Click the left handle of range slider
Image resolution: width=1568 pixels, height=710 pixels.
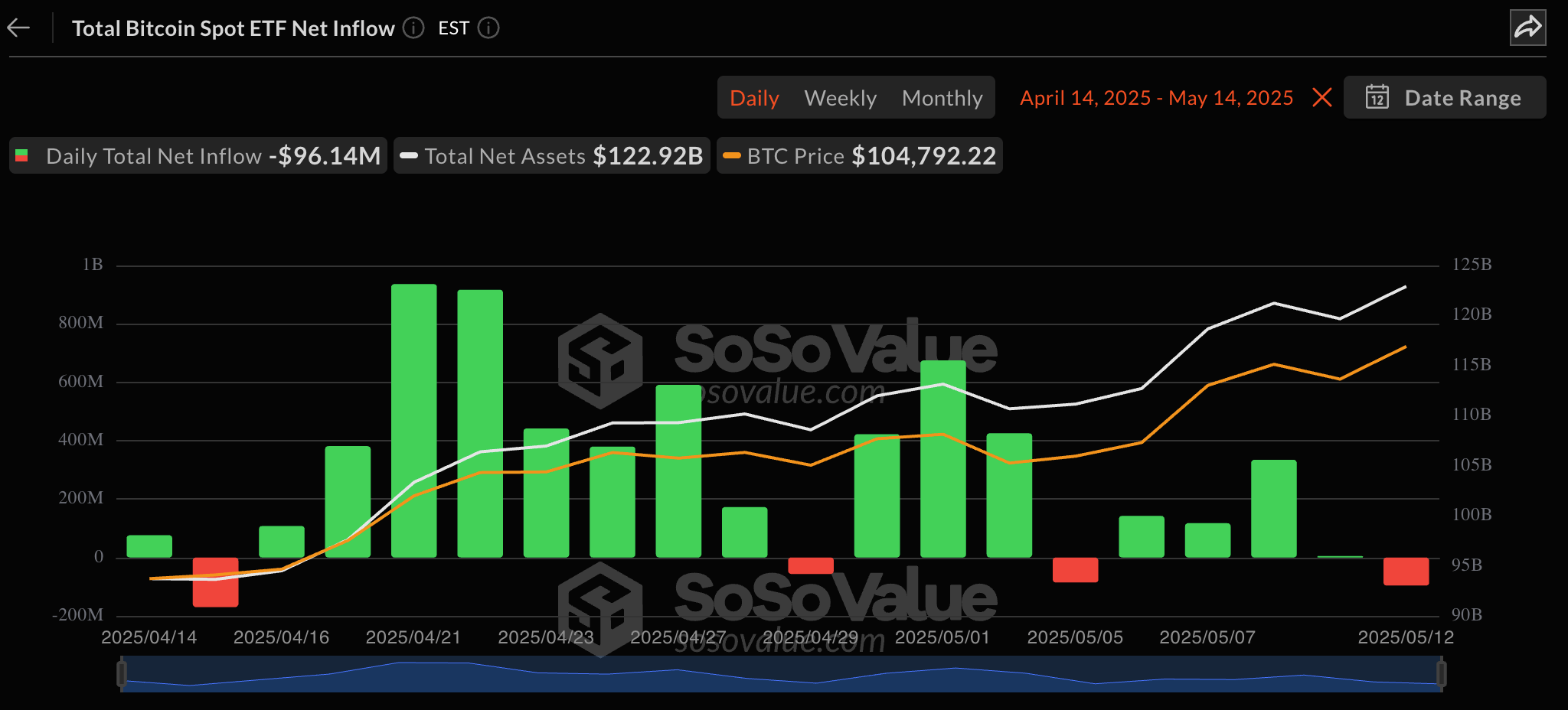pos(122,674)
